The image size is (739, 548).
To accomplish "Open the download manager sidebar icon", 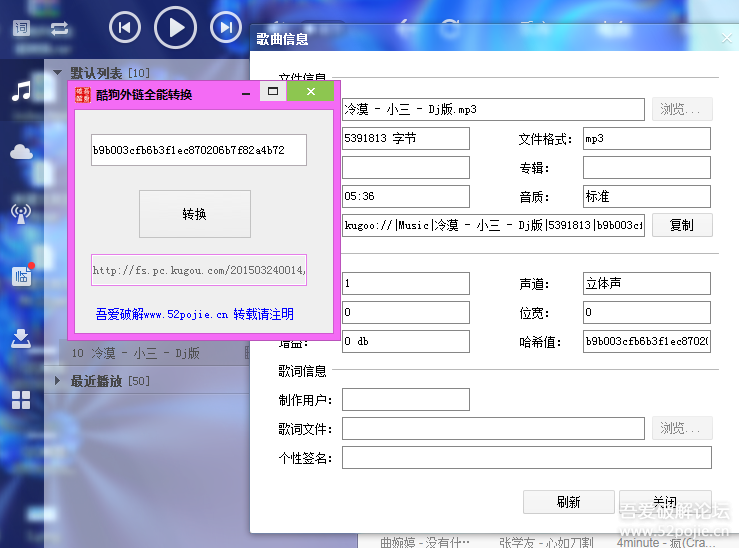I will (21, 338).
